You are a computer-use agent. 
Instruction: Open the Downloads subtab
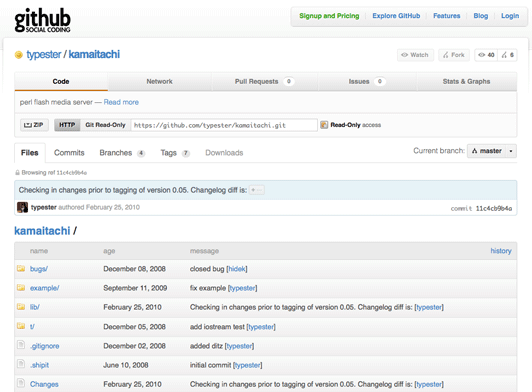pos(224,153)
